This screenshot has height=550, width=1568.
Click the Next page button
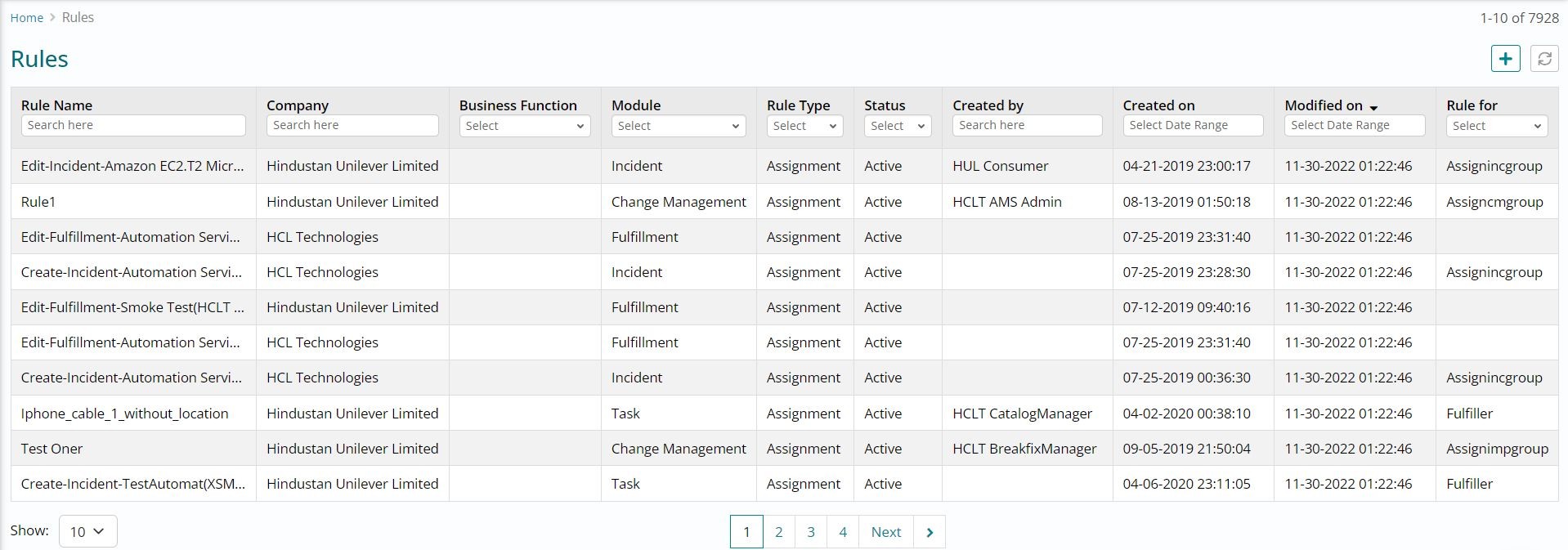tap(885, 532)
